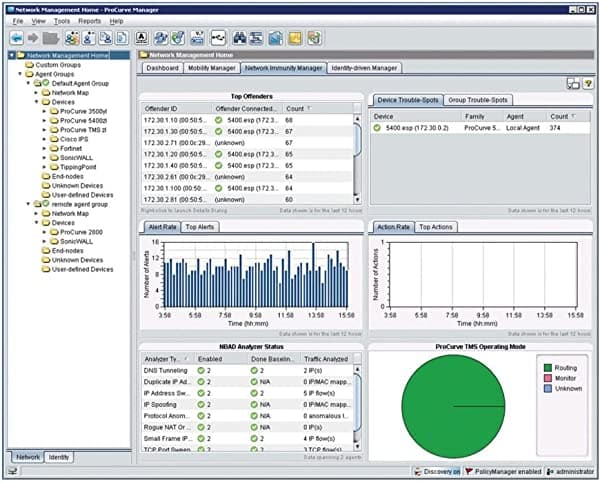Collapse the Network Management Home tree root
Image resolution: width=600 pixels, height=483 pixels.
[x=12, y=55]
